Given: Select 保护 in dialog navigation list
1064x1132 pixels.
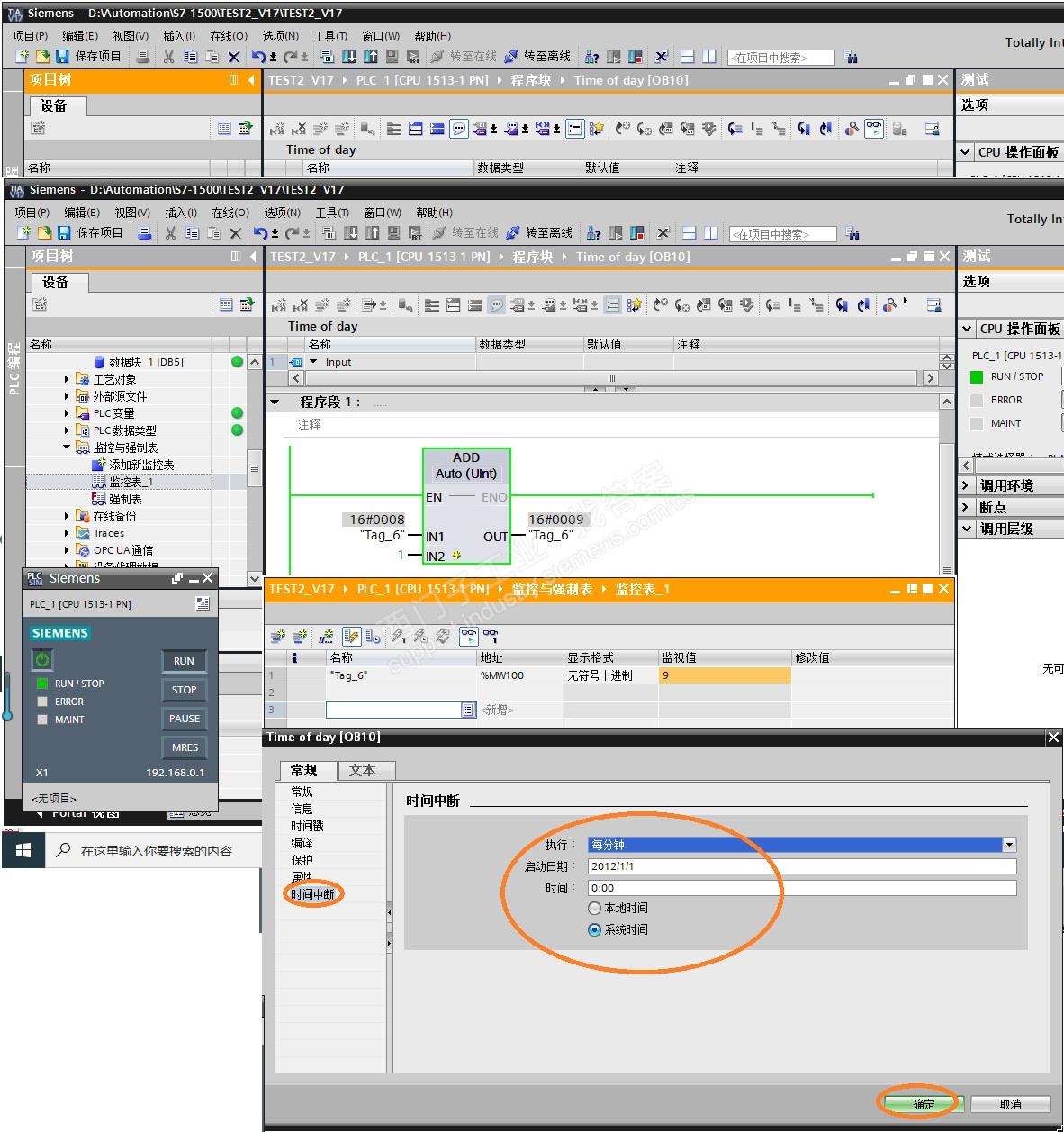Looking at the screenshot, I should (x=302, y=860).
